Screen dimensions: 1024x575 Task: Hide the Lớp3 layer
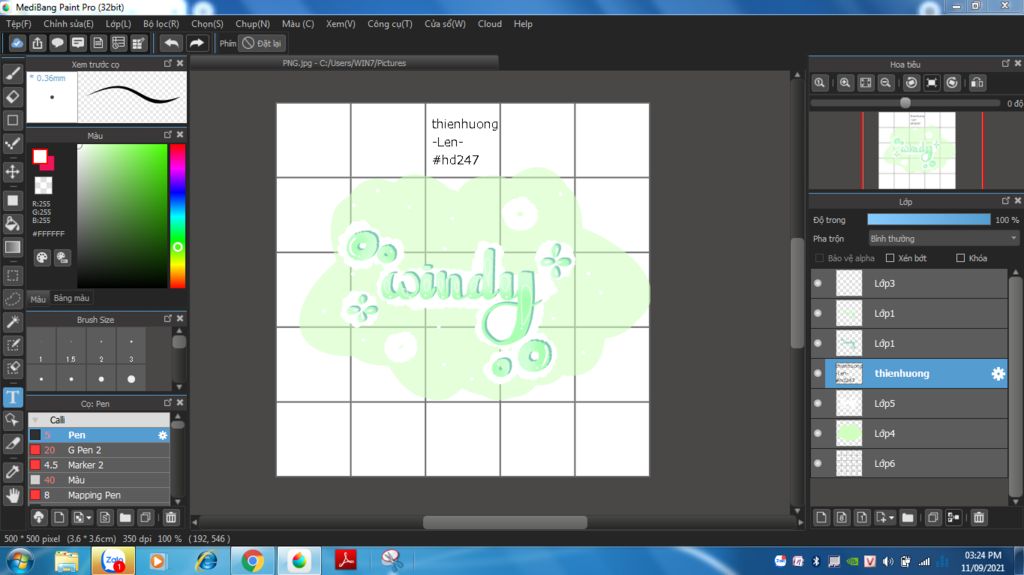[818, 284]
